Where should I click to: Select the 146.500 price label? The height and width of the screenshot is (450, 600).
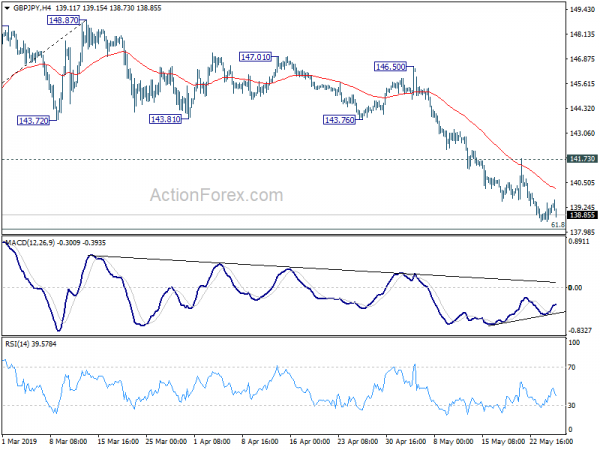(x=390, y=67)
